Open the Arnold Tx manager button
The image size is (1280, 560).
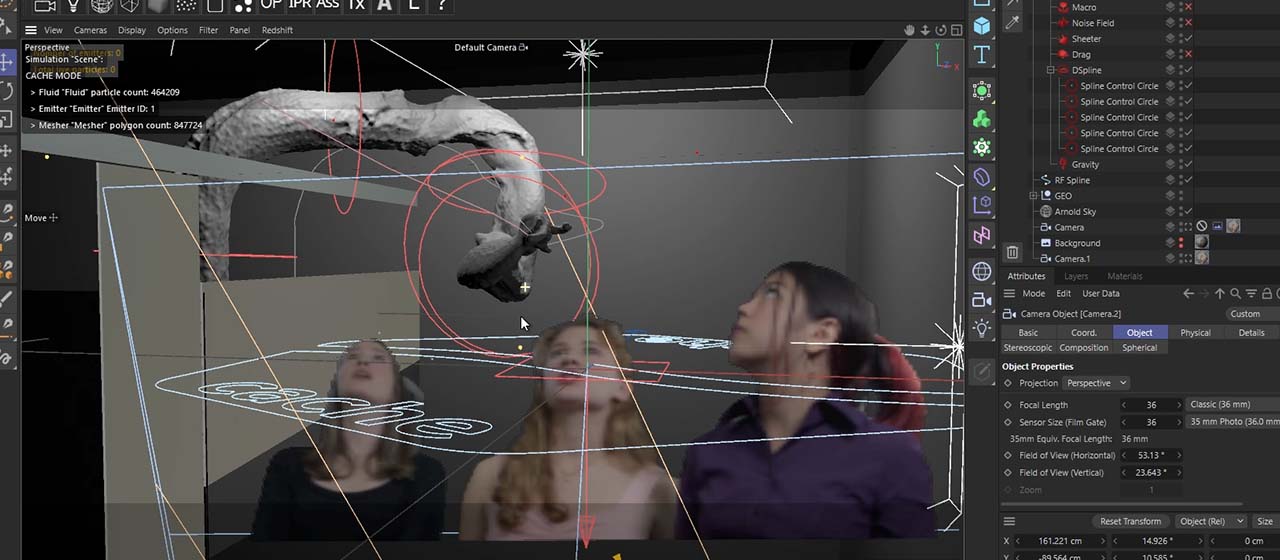(356, 5)
